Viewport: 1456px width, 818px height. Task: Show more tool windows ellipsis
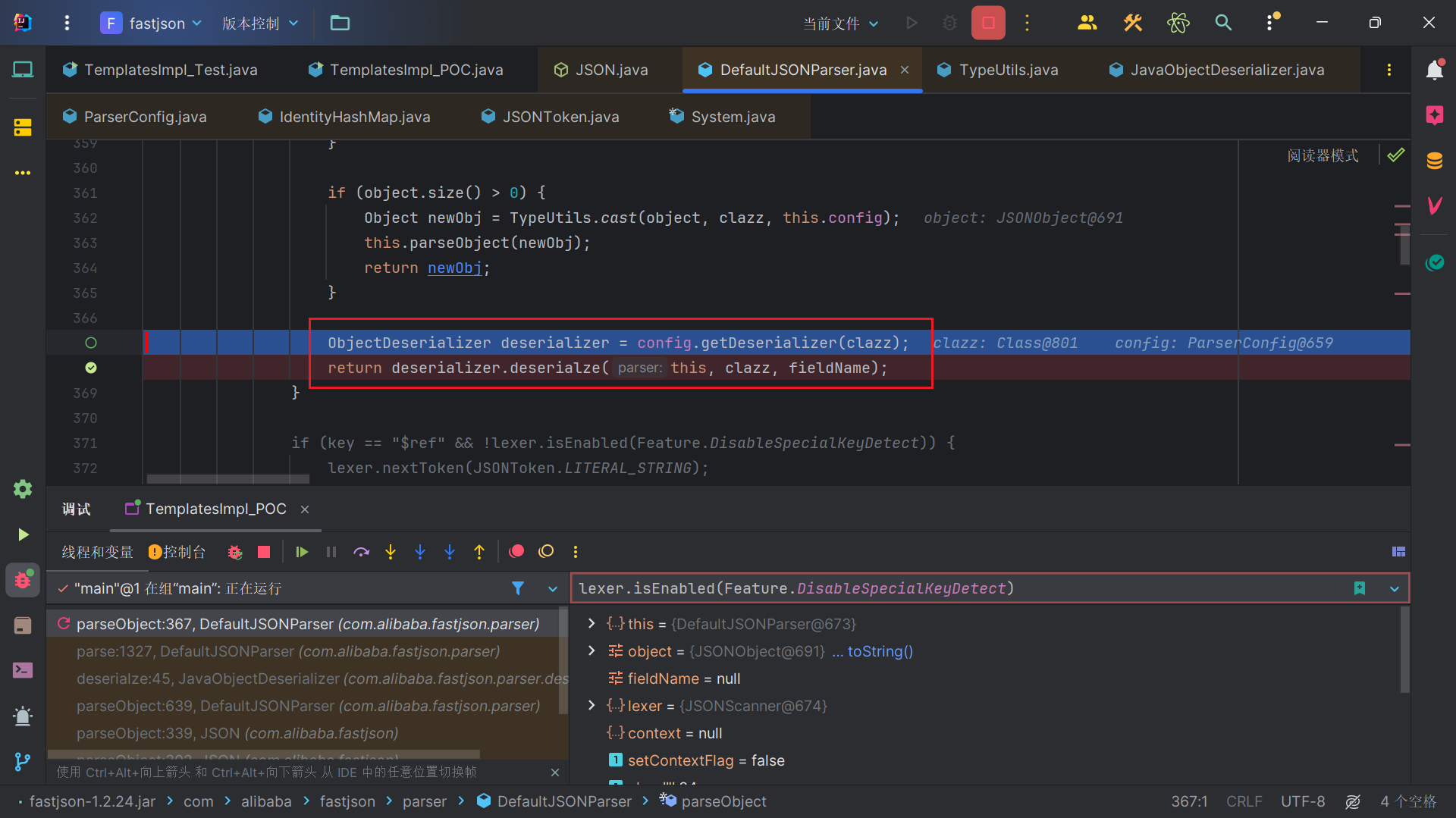coord(23,173)
